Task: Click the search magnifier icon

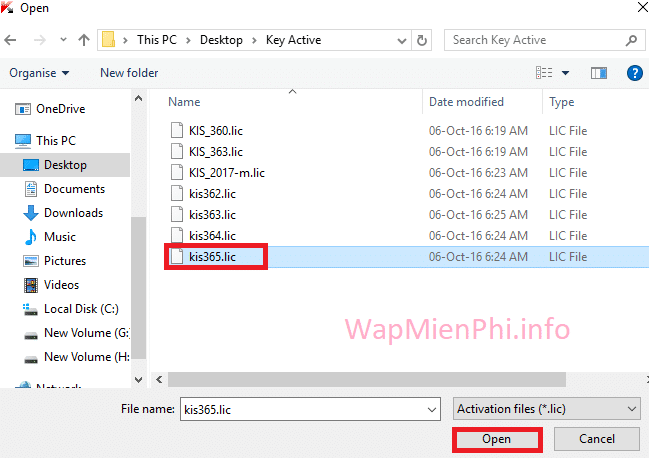Action: click(631, 40)
